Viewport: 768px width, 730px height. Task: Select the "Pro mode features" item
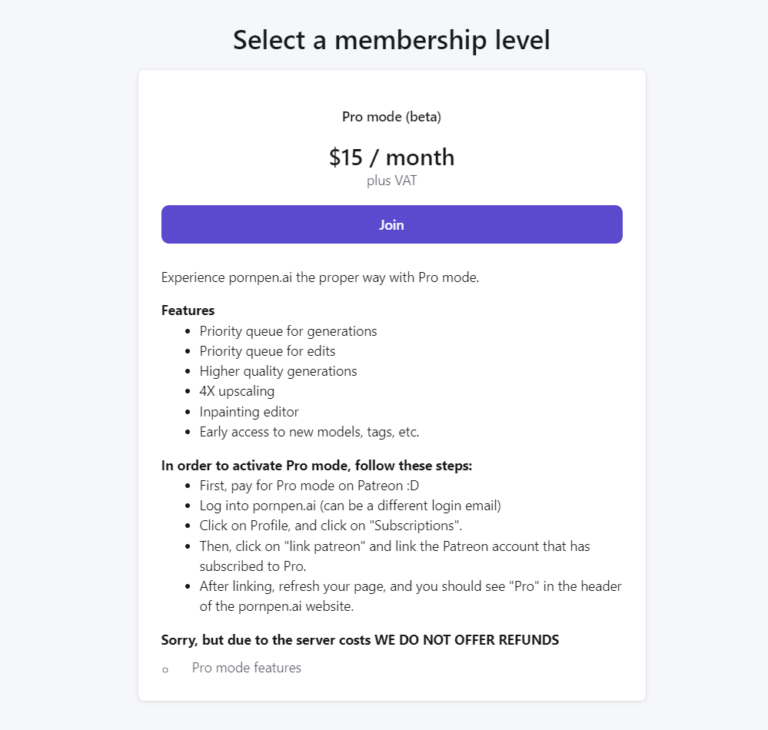(x=246, y=668)
